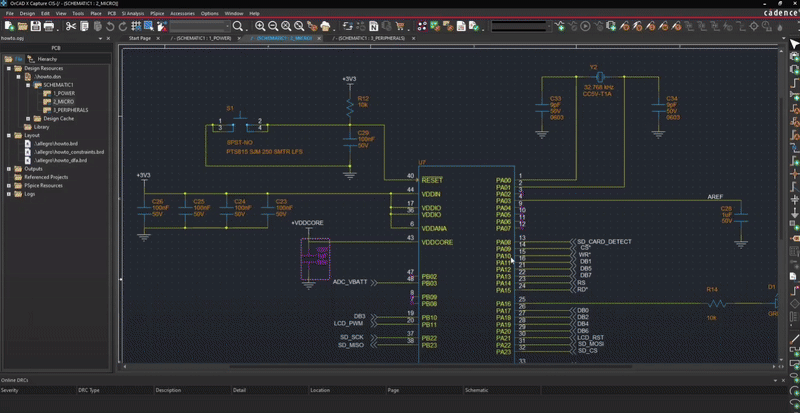Open the PSpice menu
Viewport: 800px width, 413px height.
tap(156, 13)
